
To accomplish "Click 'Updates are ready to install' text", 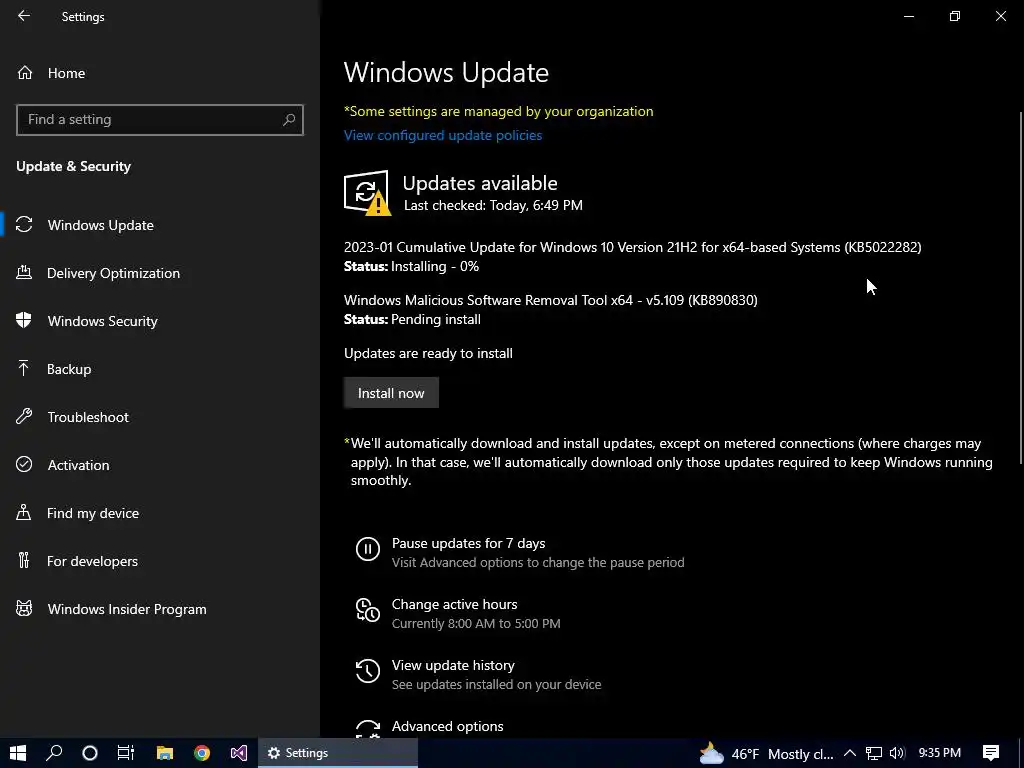I will [428, 353].
